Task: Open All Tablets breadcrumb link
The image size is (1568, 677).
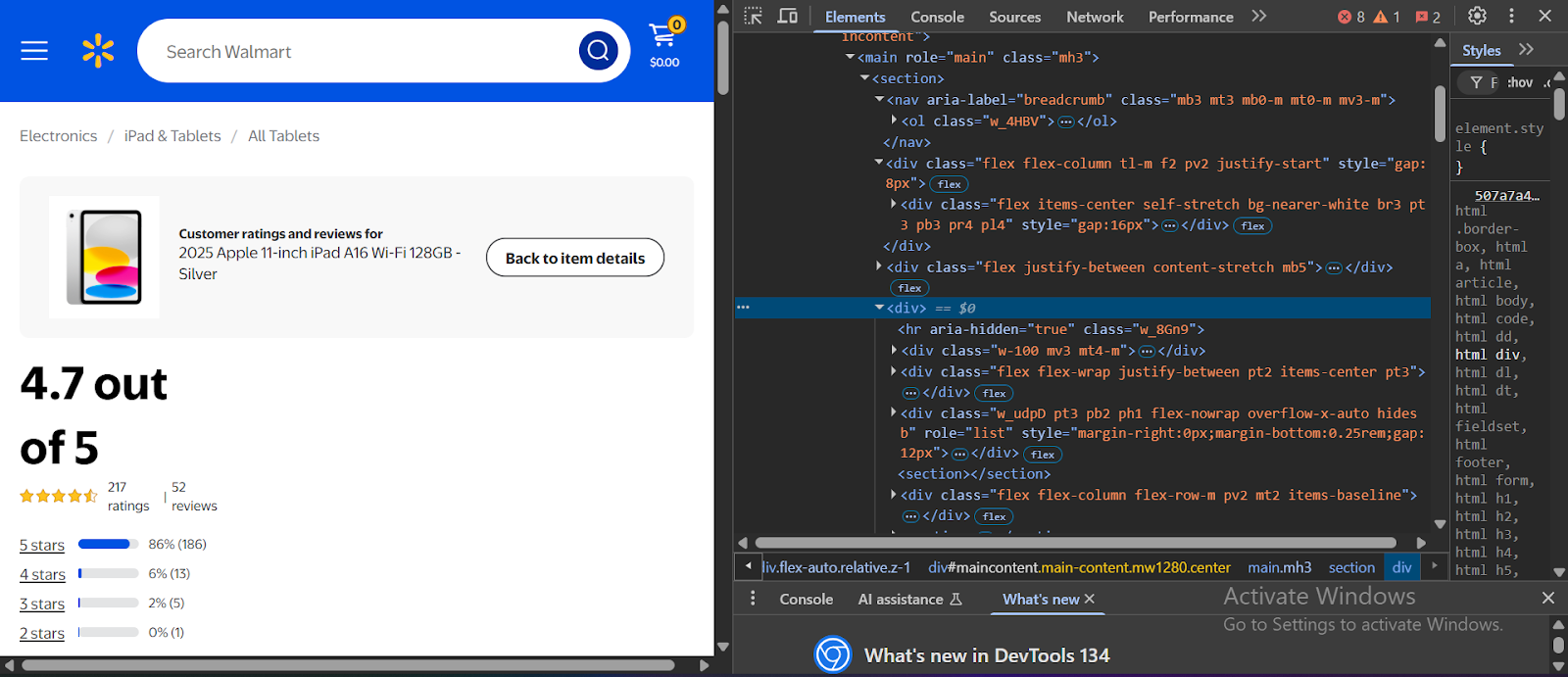Action: pyautogui.click(x=283, y=136)
